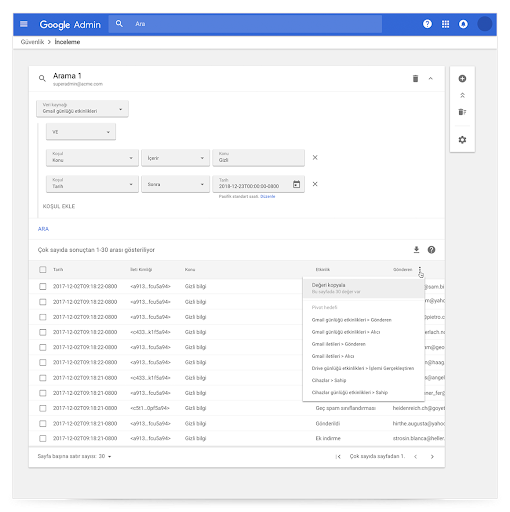
Task: Collapse the Arama 1 search panel
Action: click(x=431, y=79)
